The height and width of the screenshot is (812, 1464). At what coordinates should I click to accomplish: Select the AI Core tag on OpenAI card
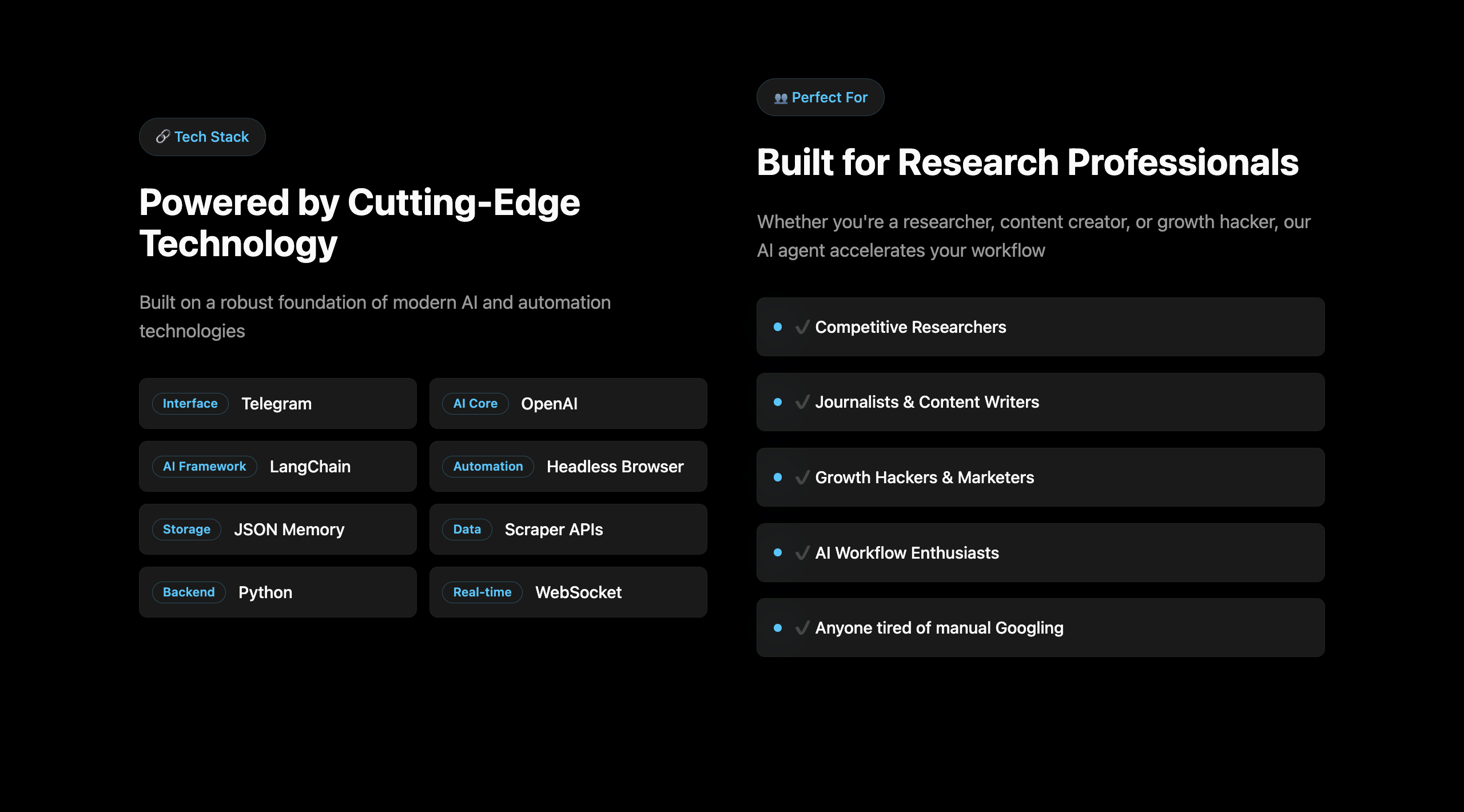(x=475, y=404)
